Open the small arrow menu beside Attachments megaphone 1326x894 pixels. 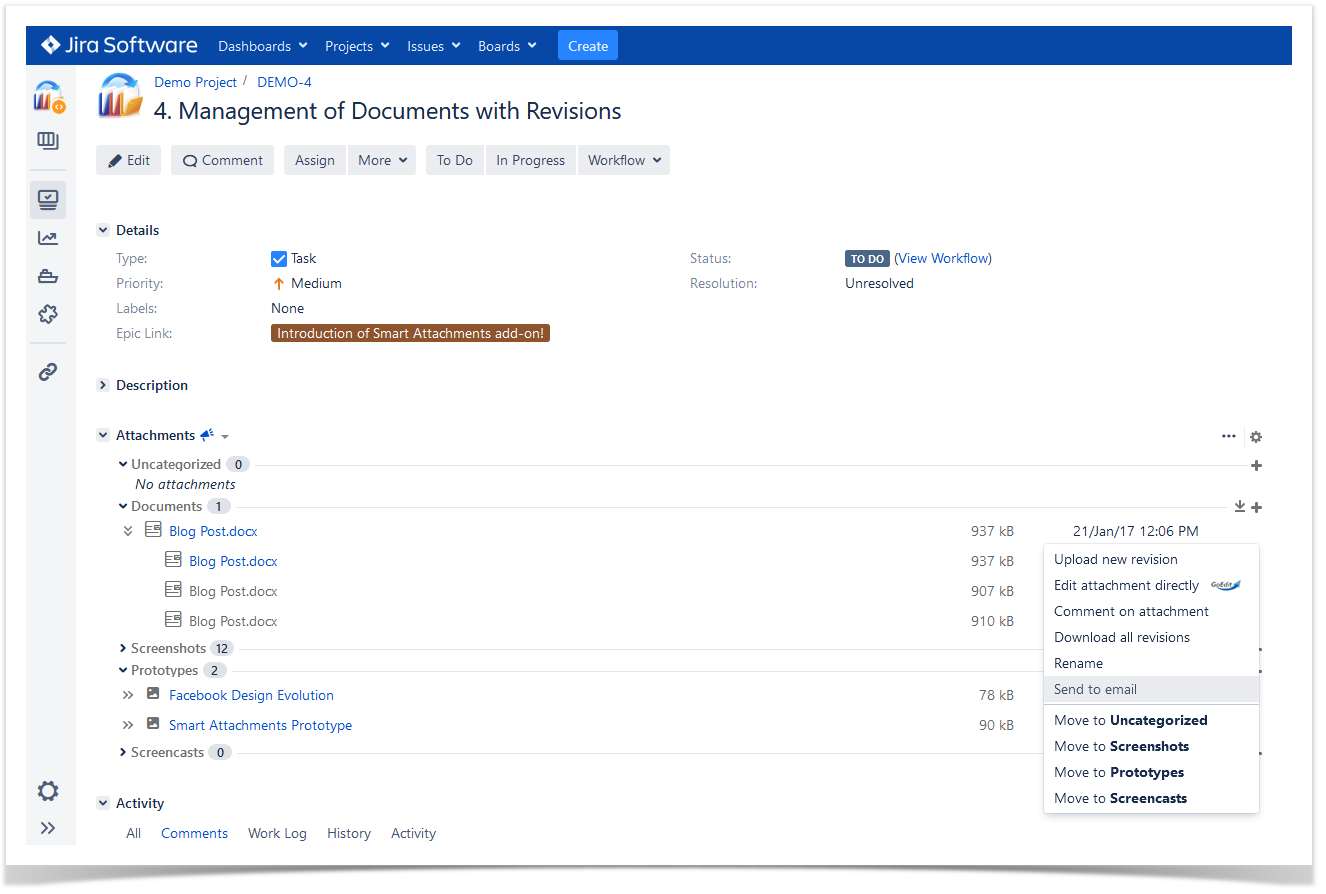click(x=225, y=437)
